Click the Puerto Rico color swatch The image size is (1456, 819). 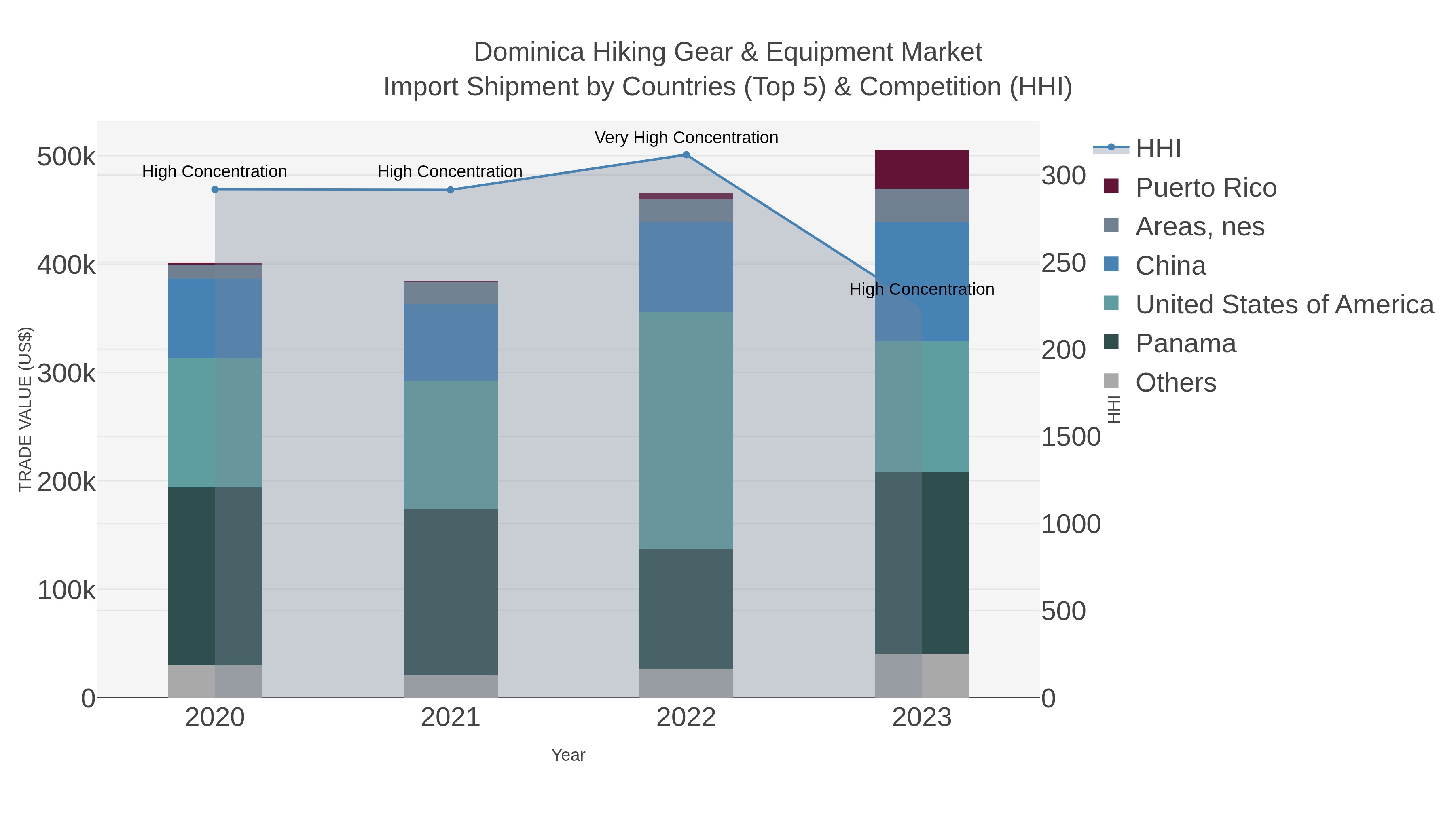[1111, 186]
